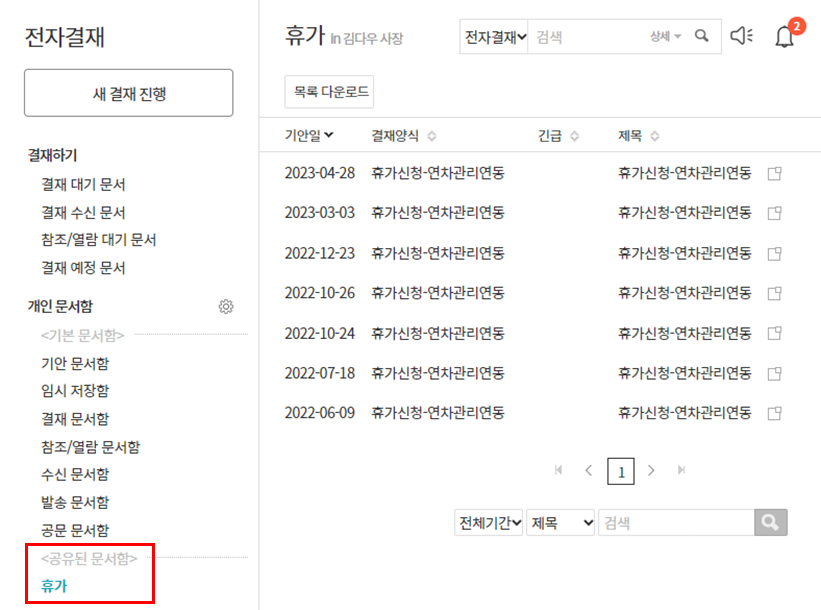Click the magnifier icon in top search
The image size is (821, 610).
pyautogui.click(x=702, y=36)
